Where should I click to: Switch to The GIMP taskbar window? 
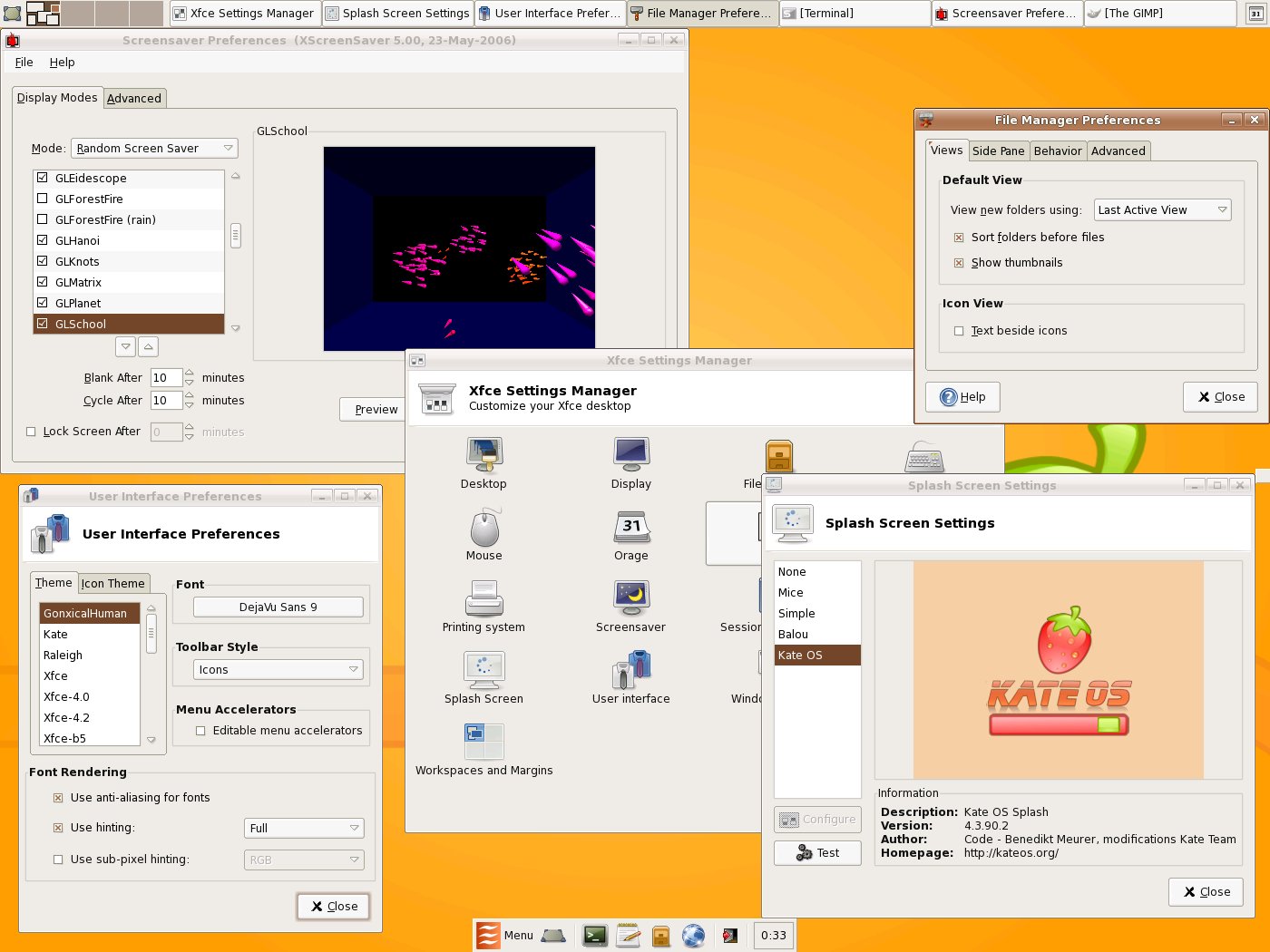(x=1159, y=13)
